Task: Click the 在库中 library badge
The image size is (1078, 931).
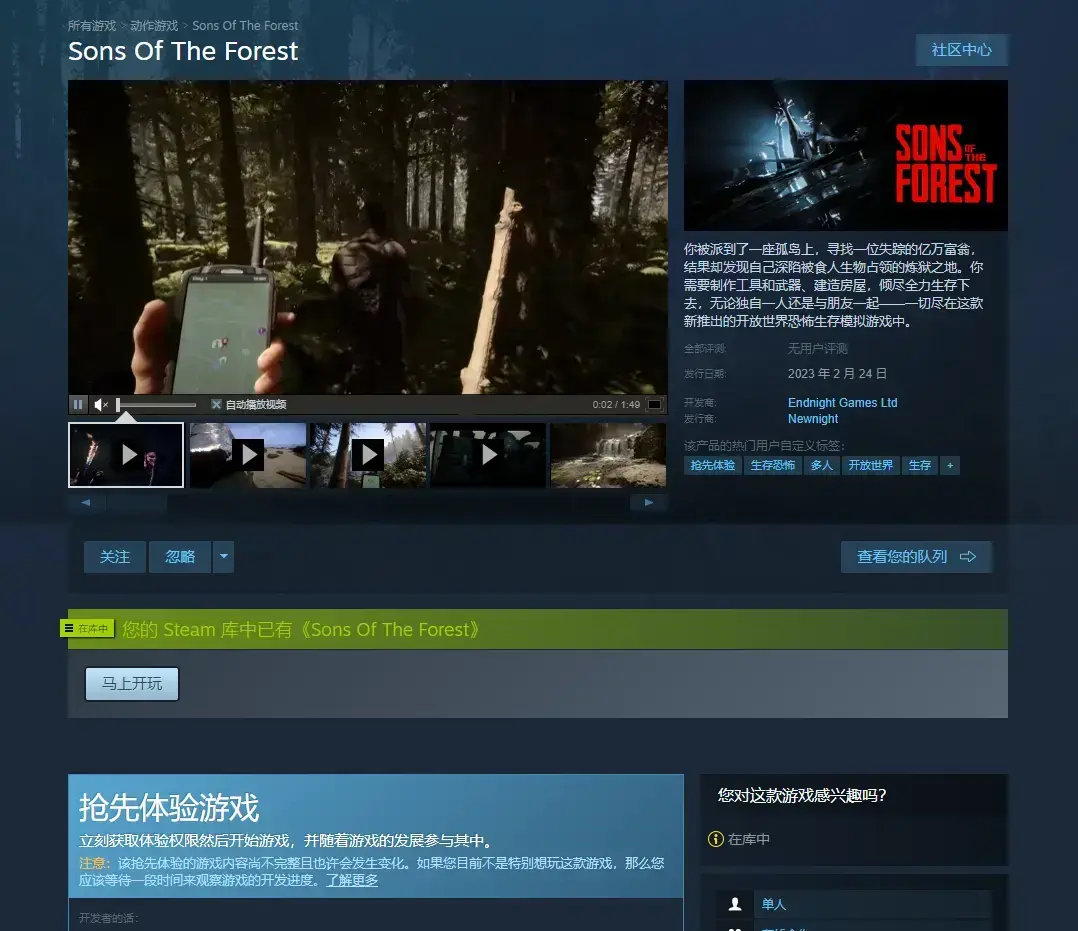Action: point(87,628)
